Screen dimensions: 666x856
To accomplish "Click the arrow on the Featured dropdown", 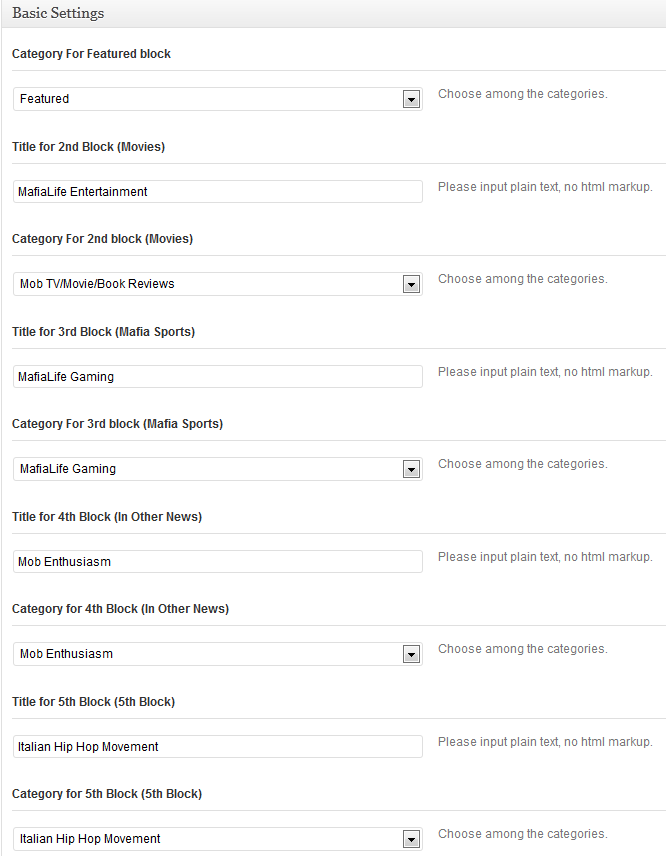I will click(x=411, y=99).
